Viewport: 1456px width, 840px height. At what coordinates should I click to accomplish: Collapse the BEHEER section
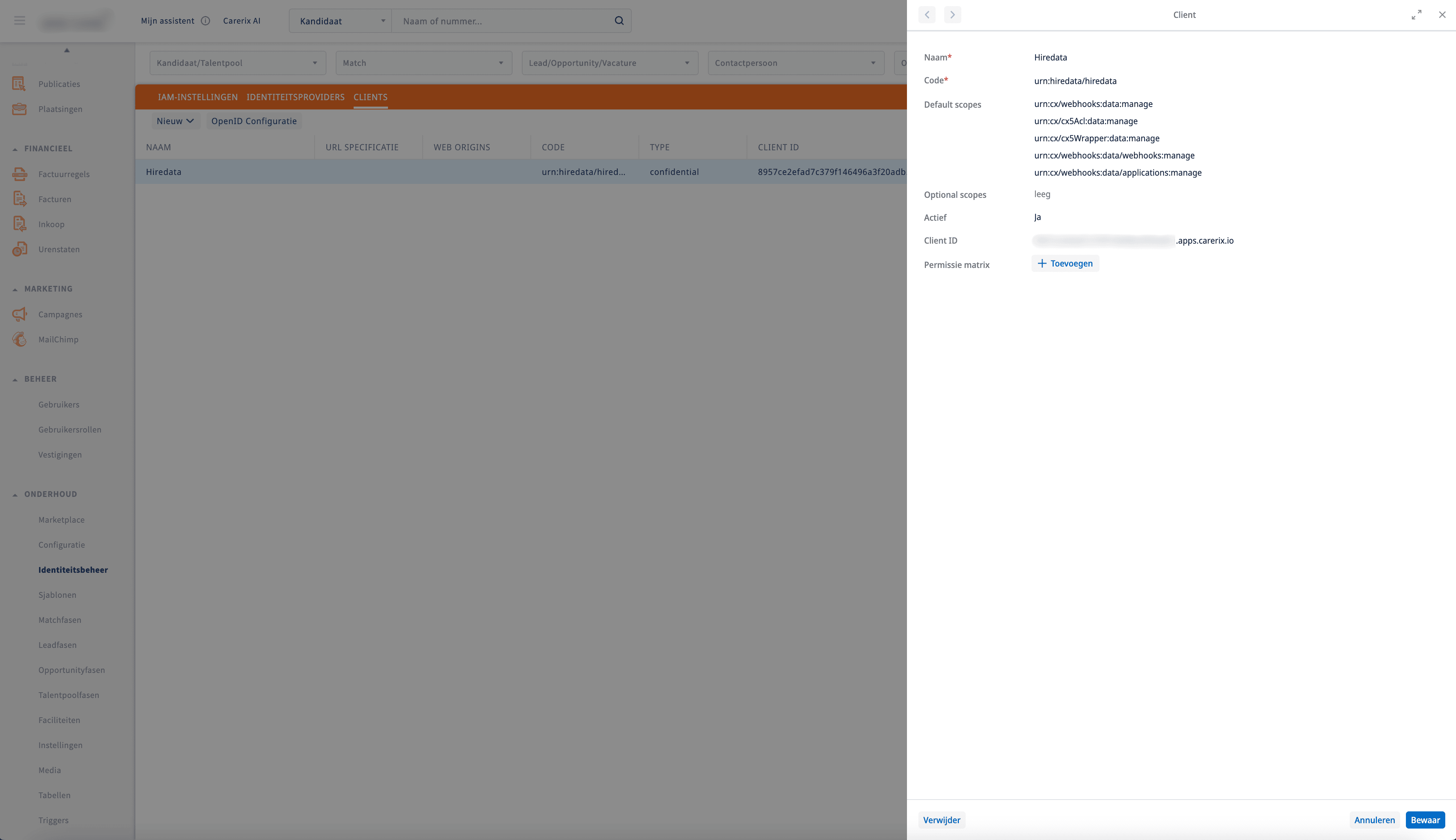15,379
